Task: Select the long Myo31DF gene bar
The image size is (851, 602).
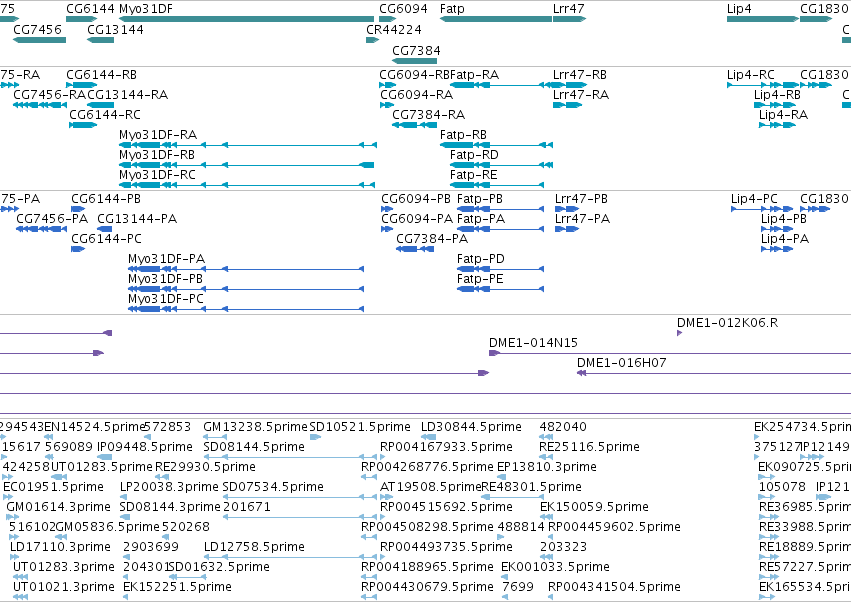Action: (x=246, y=20)
